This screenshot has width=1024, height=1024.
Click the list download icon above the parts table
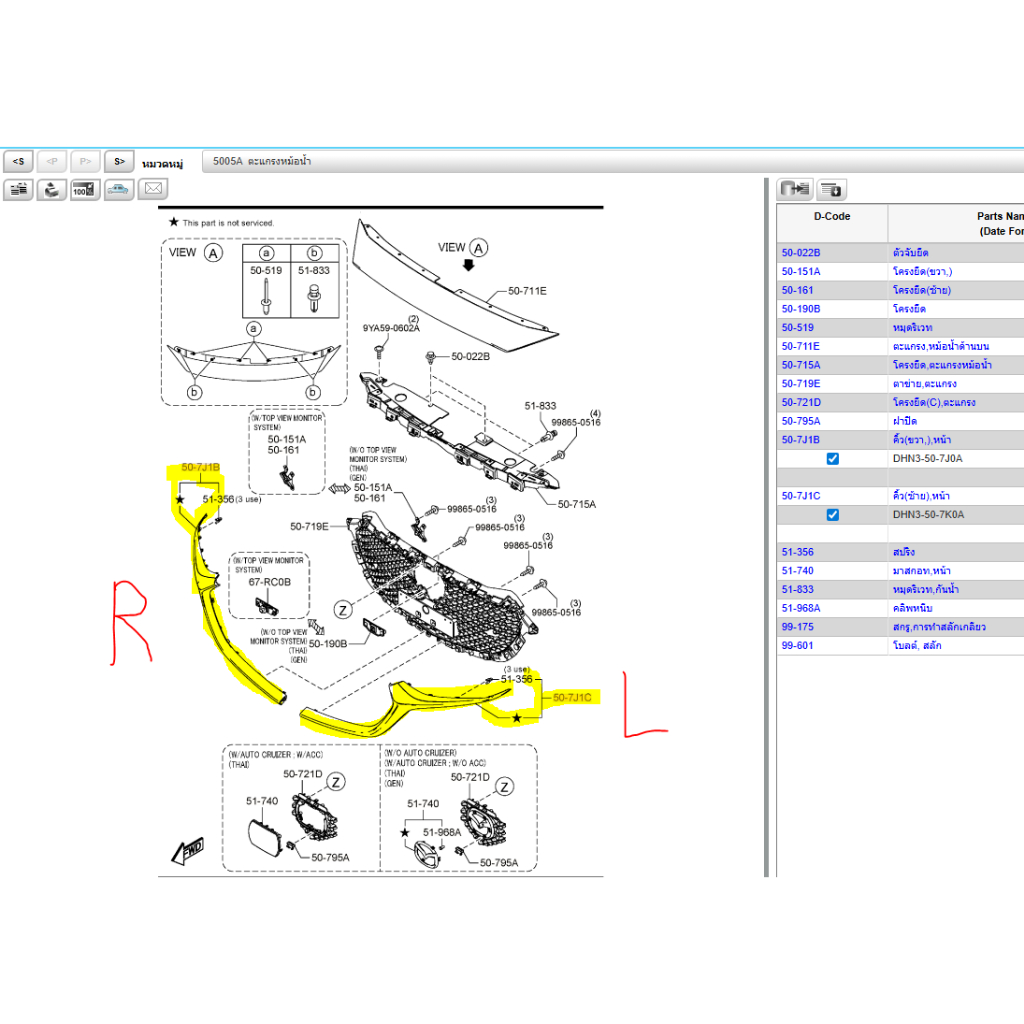(831, 189)
